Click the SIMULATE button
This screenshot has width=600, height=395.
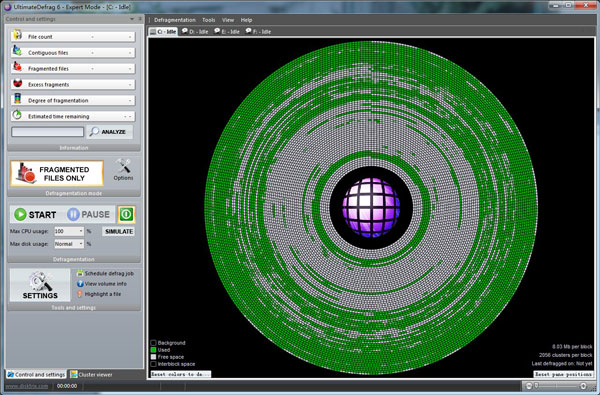(119, 231)
